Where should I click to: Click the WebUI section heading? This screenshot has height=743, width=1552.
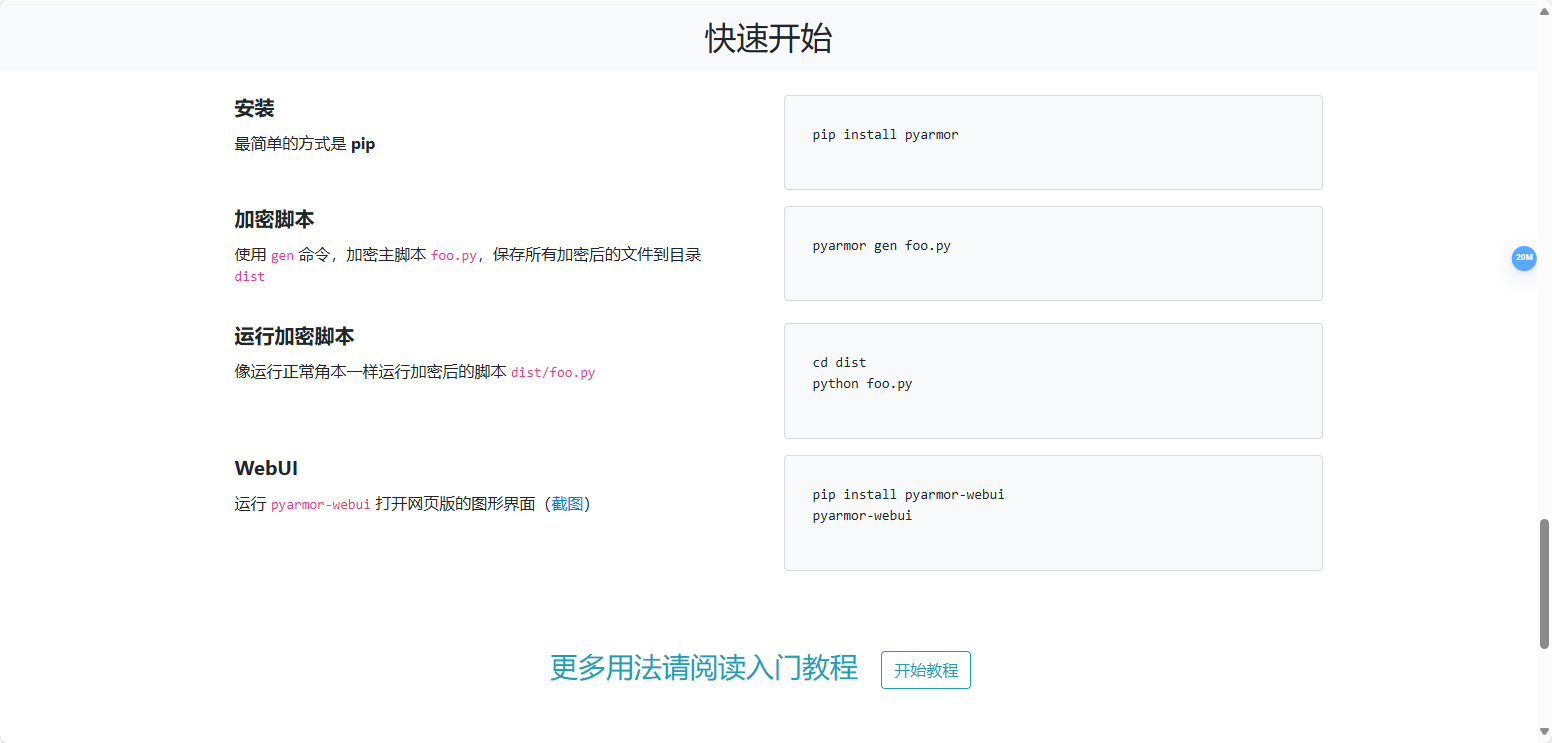coord(266,468)
